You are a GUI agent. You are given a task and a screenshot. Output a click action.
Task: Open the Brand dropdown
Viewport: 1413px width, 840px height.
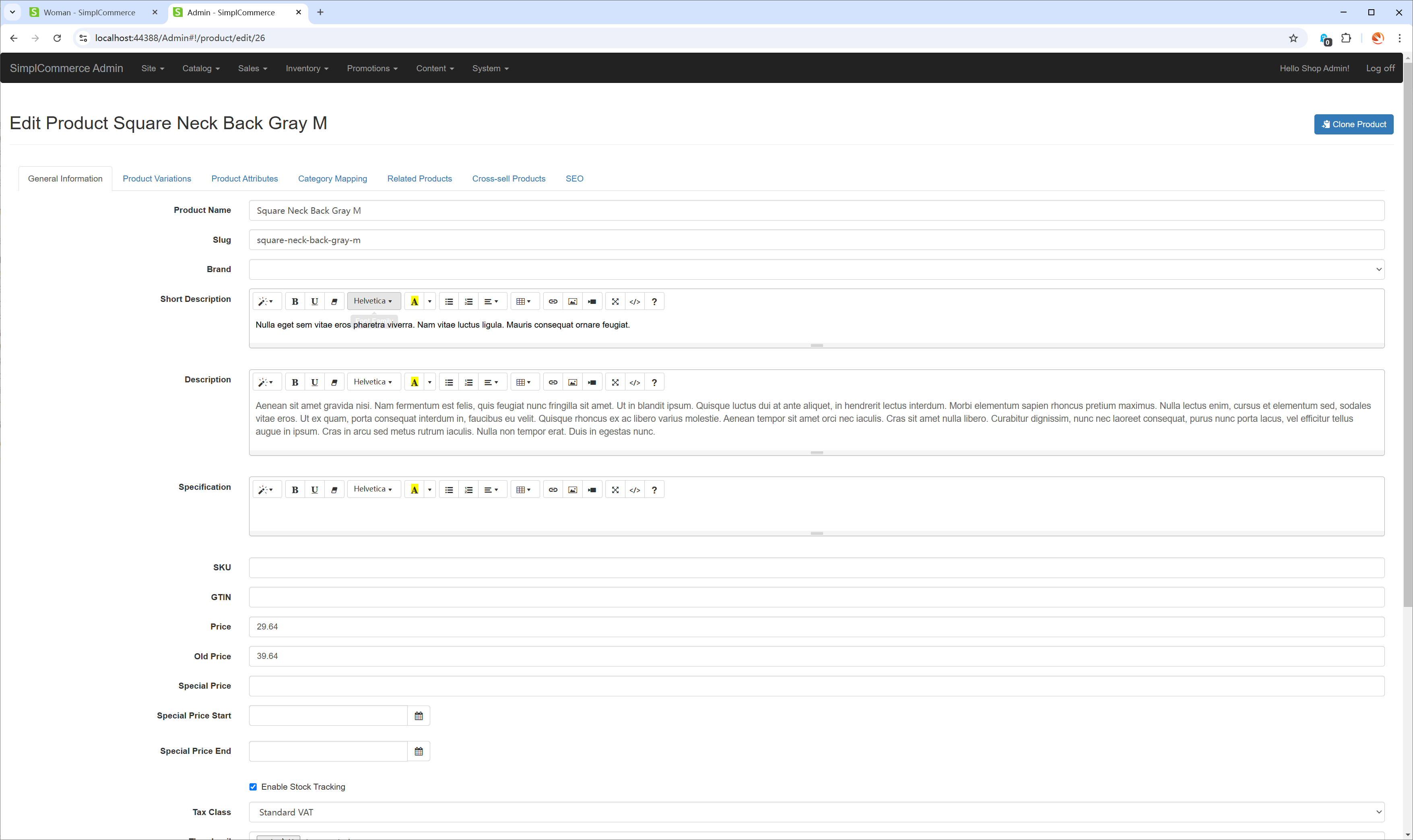pyautogui.click(x=816, y=269)
